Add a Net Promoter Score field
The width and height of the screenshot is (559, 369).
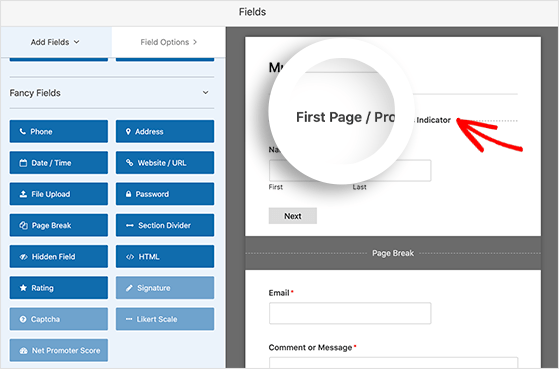[x=58, y=350]
